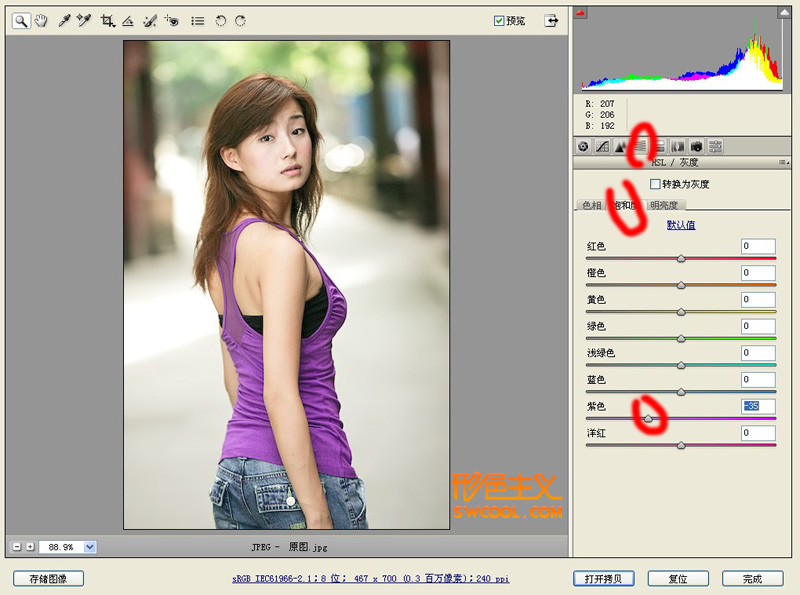Click the 默认值 default link
The width and height of the screenshot is (800, 595).
click(x=681, y=225)
